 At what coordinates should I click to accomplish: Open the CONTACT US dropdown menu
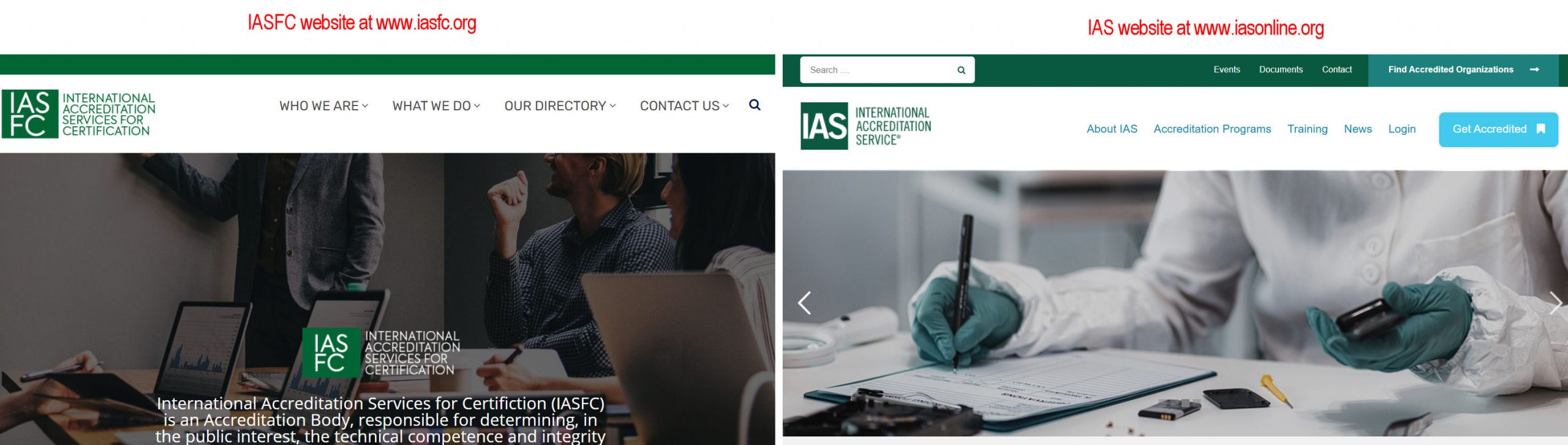(x=684, y=105)
